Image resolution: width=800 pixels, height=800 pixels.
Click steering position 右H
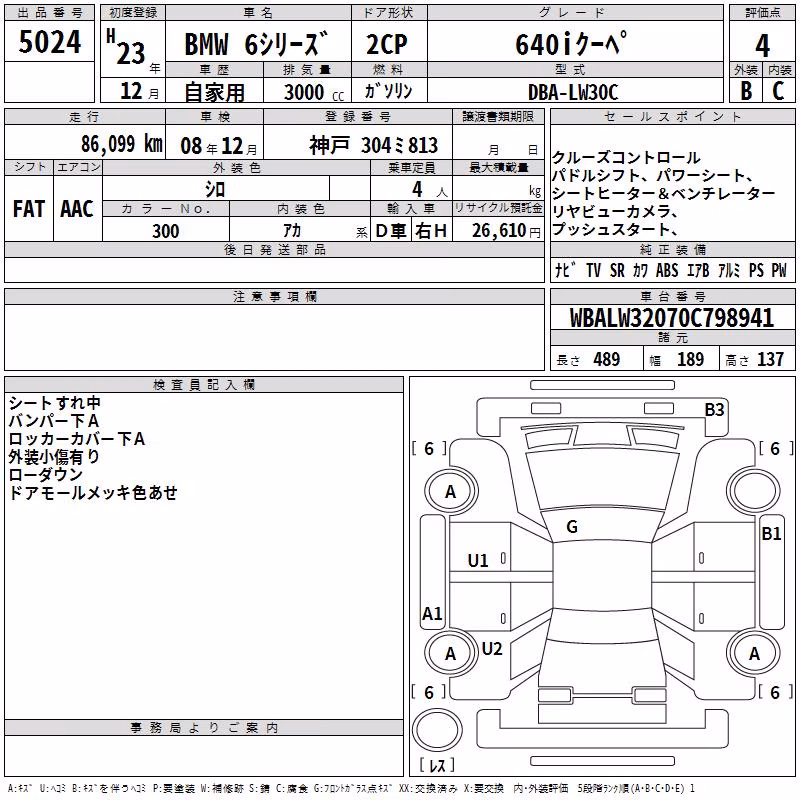[x=431, y=231]
